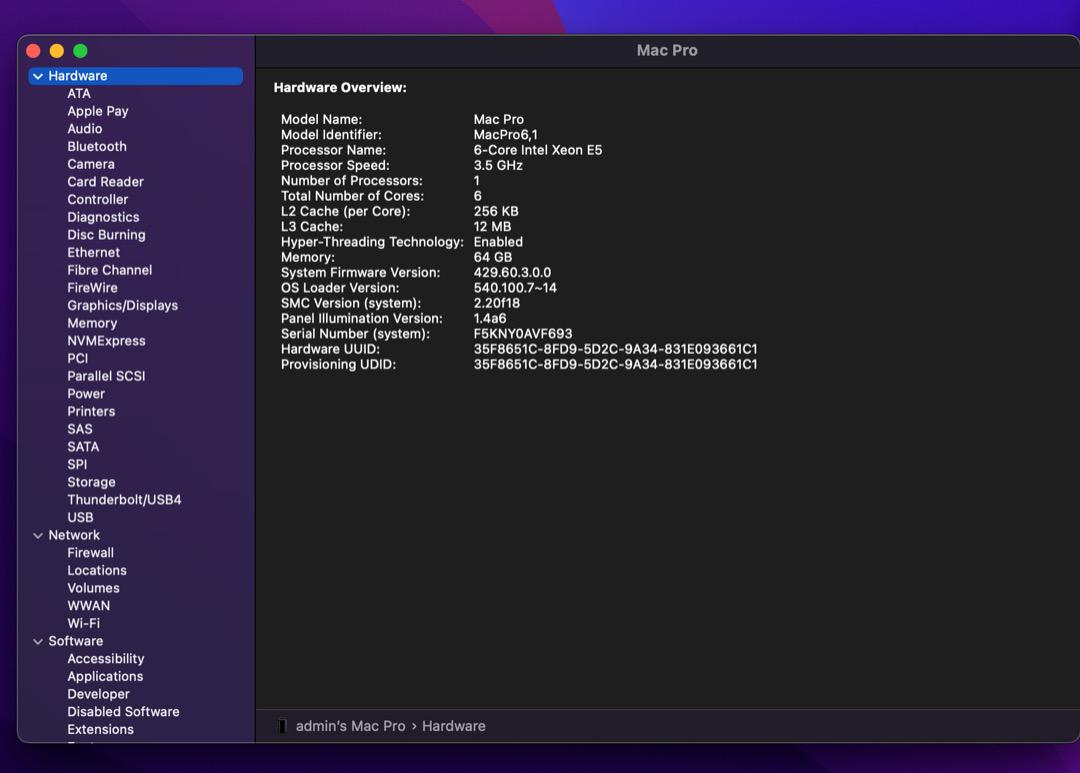Image resolution: width=1080 pixels, height=773 pixels.
Task: Select Diagnostics in the sidebar
Action: pos(103,217)
